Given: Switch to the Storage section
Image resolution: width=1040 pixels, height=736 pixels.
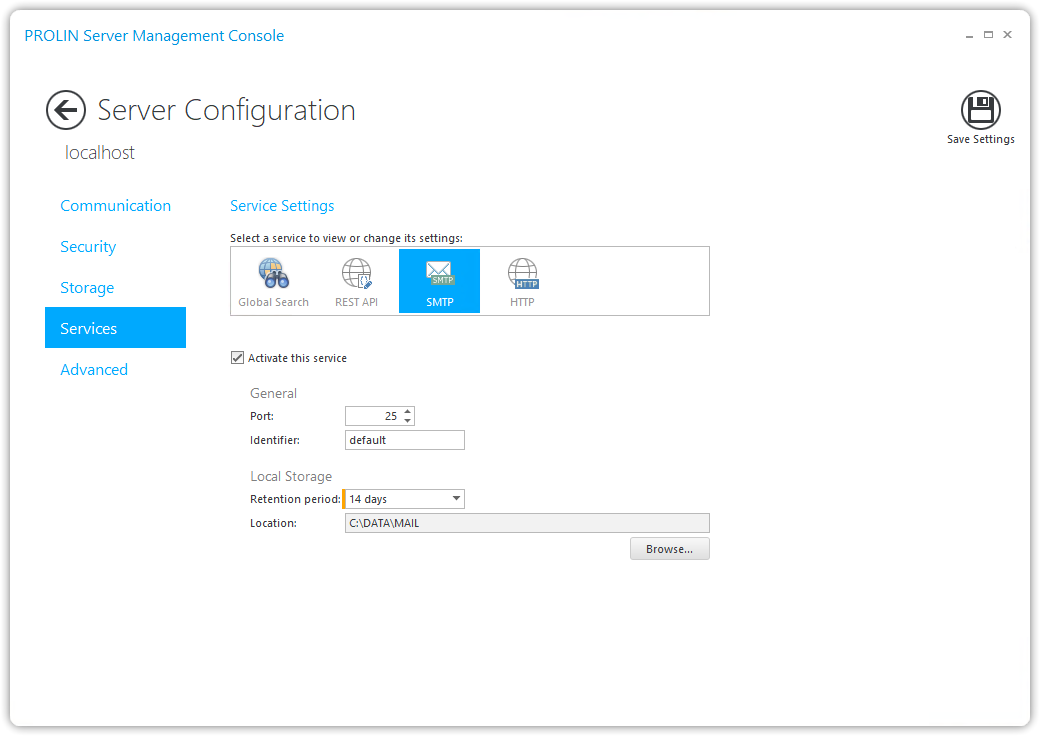Looking at the screenshot, I should (87, 288).
